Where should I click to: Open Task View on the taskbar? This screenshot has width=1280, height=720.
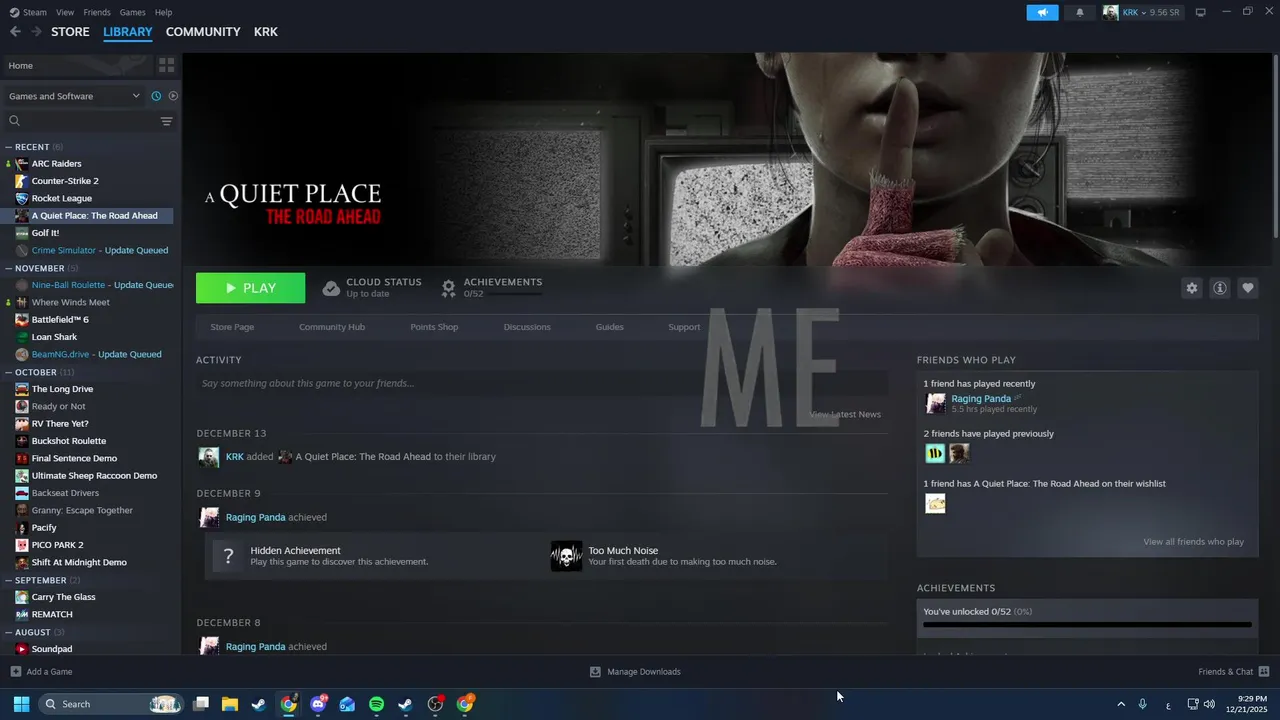[201, 704]
